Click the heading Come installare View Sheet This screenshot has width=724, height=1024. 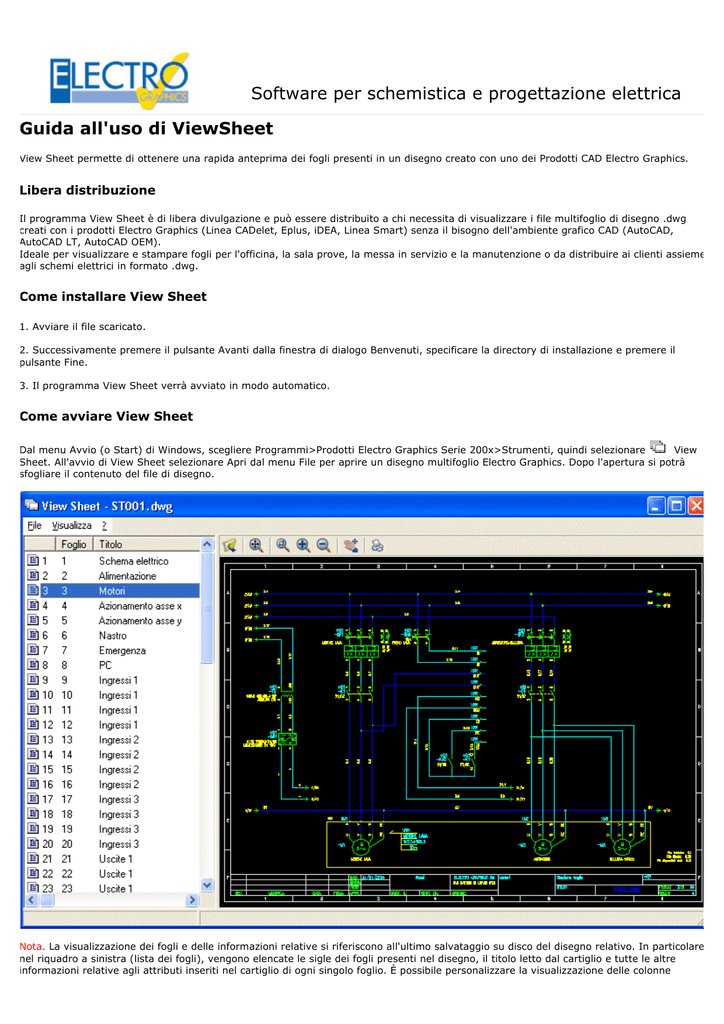(x=113, y=296)
